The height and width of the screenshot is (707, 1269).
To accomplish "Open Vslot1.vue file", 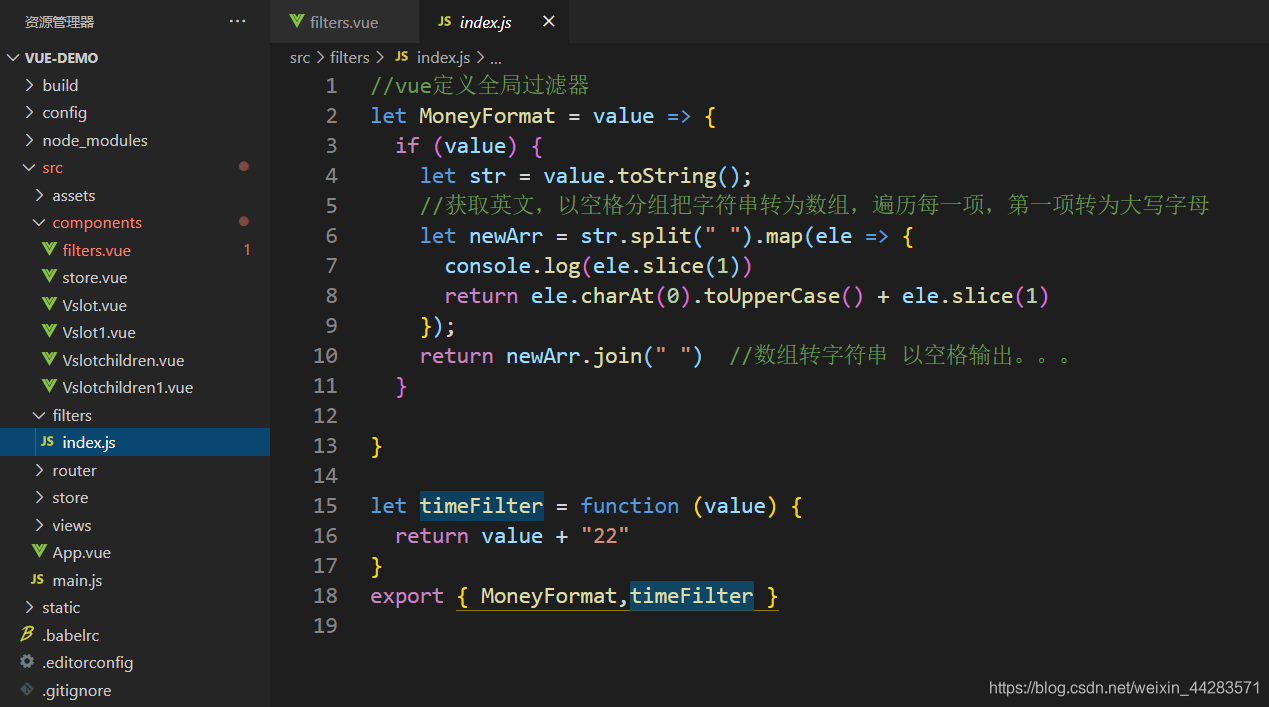I will 135,332.
